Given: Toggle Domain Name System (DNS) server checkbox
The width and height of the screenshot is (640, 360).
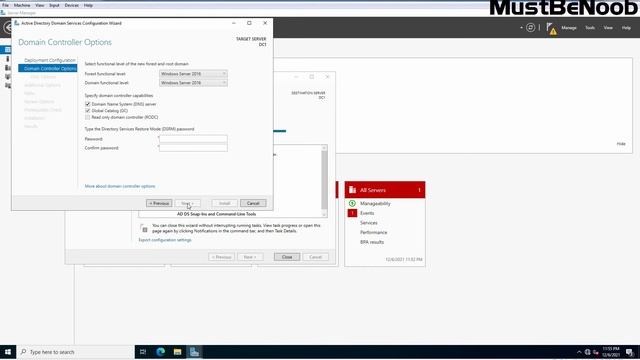Looking at the screenshot, I should pos(87,104).
